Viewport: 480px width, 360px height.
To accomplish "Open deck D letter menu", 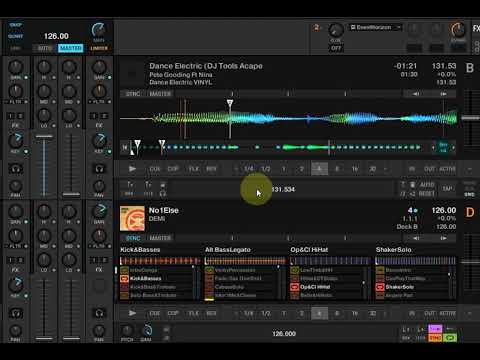I will point(470,212).
